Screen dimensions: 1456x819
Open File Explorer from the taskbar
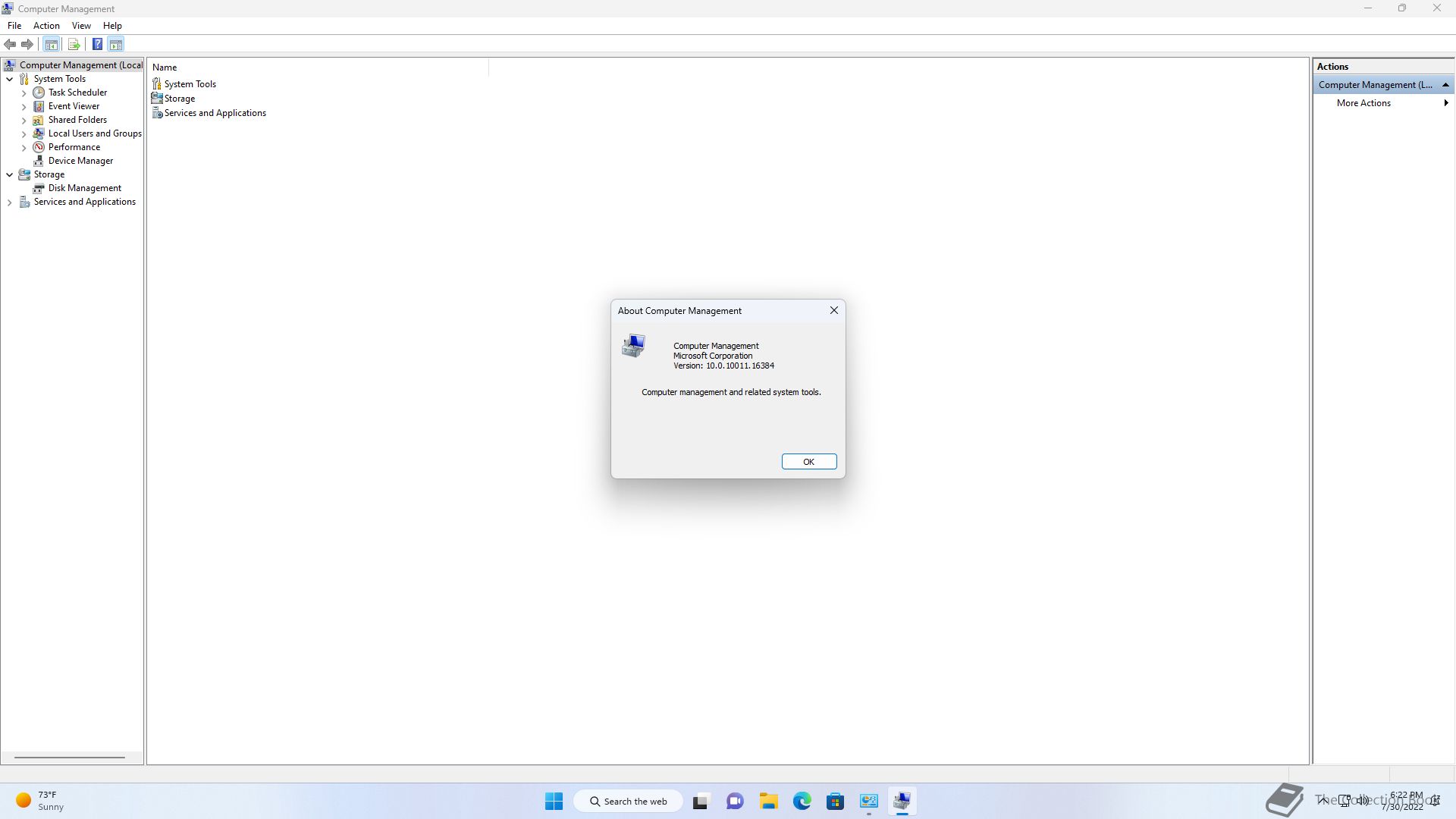768,801
